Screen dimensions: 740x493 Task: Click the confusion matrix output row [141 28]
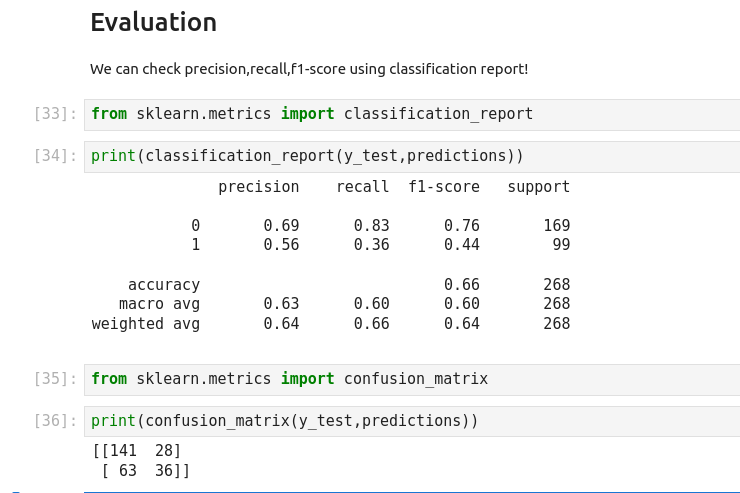coord(137,451)
